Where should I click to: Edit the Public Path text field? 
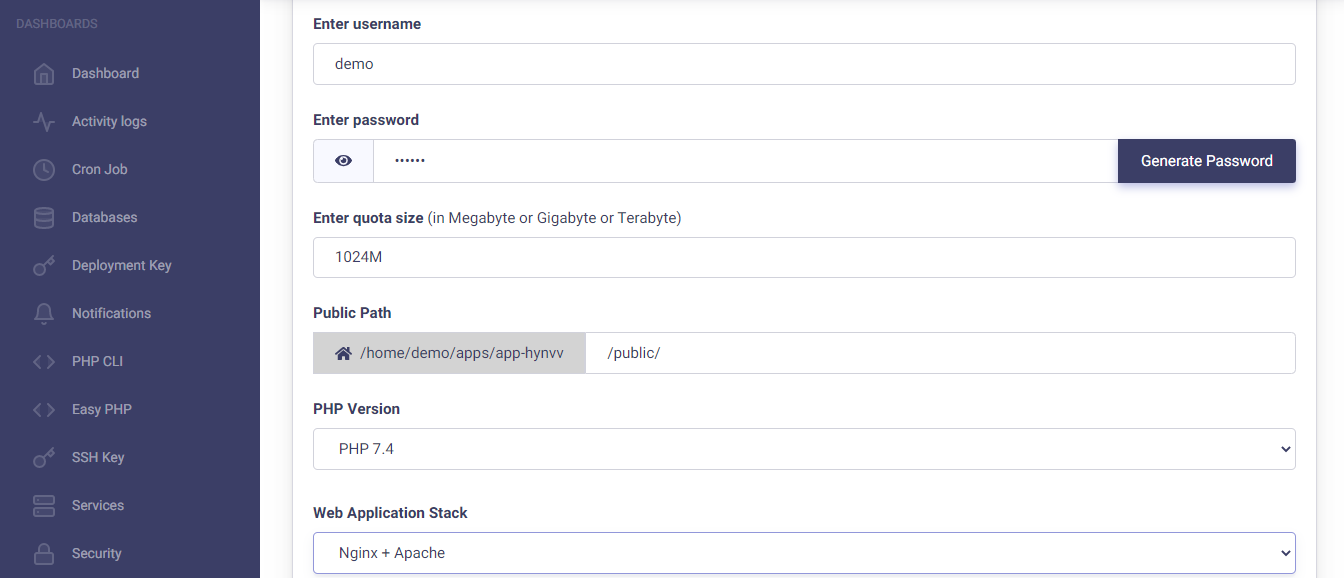940,353
